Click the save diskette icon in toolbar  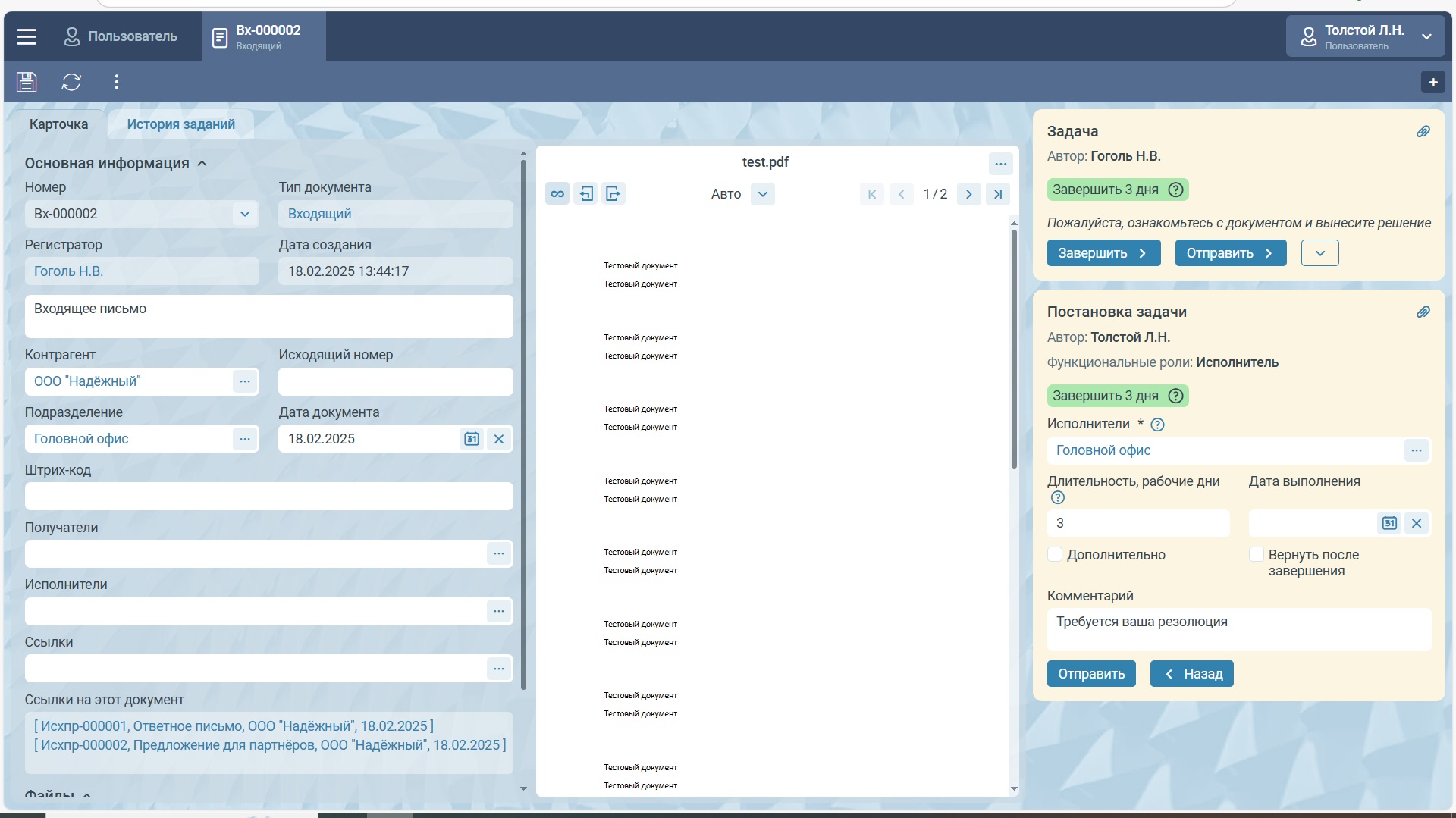click(x=27, y=82)
